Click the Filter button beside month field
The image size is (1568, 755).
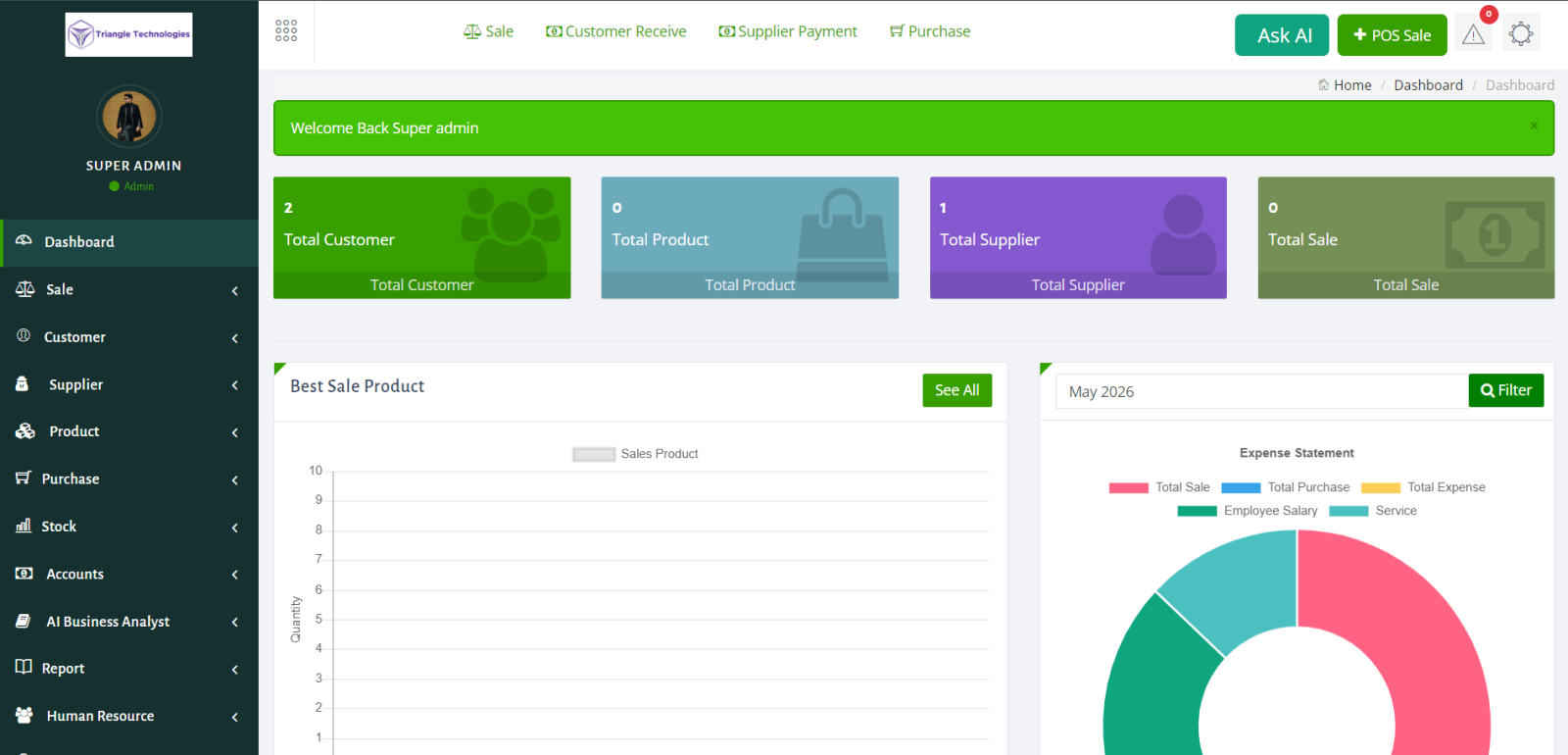[x=1506, y=390]
